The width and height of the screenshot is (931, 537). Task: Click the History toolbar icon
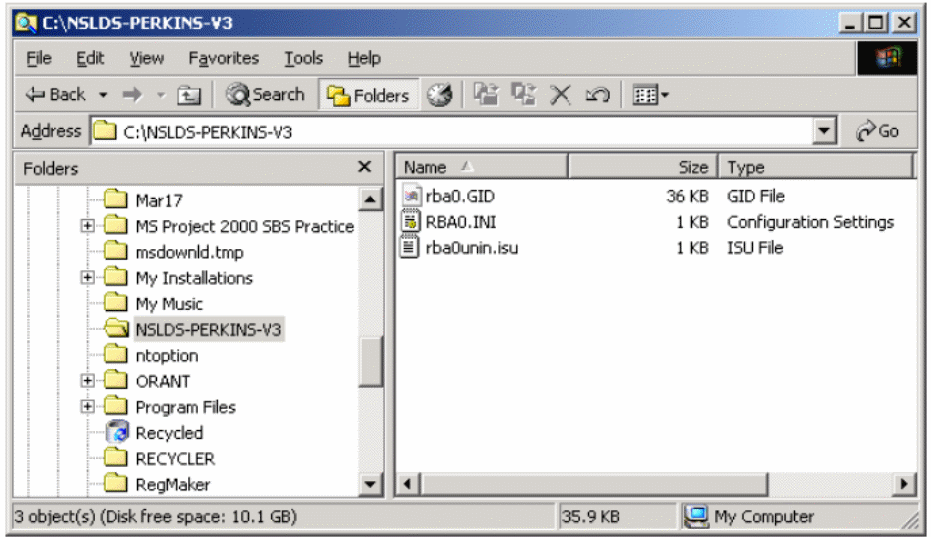coord(439,95)
